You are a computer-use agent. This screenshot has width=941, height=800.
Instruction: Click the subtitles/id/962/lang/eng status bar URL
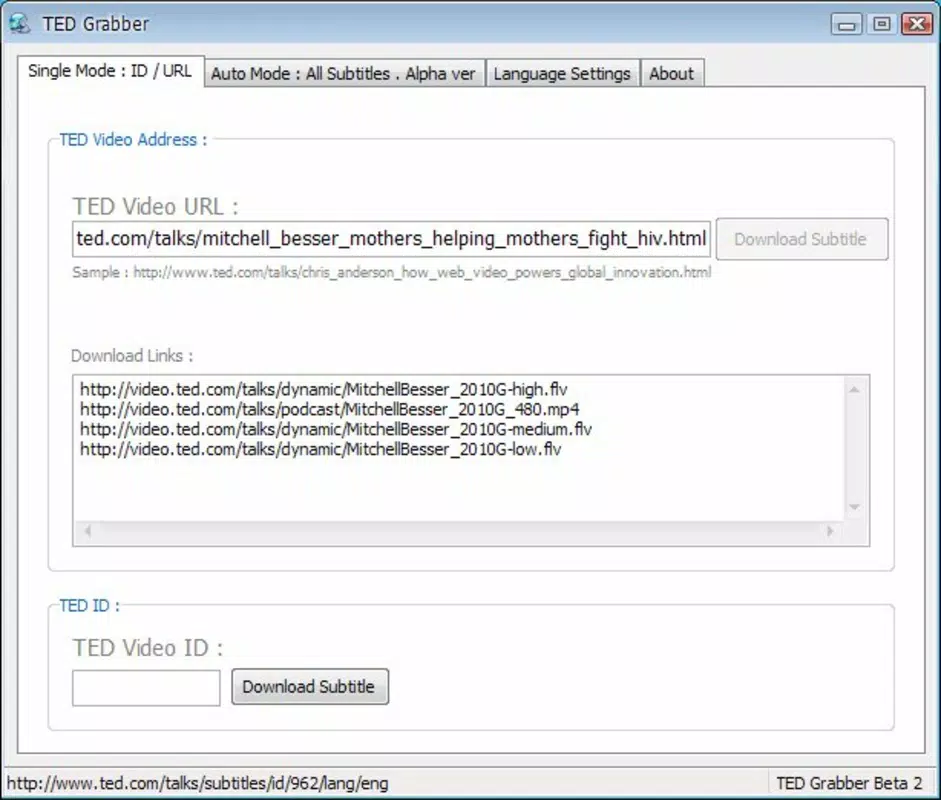click(x=197, y=783)
